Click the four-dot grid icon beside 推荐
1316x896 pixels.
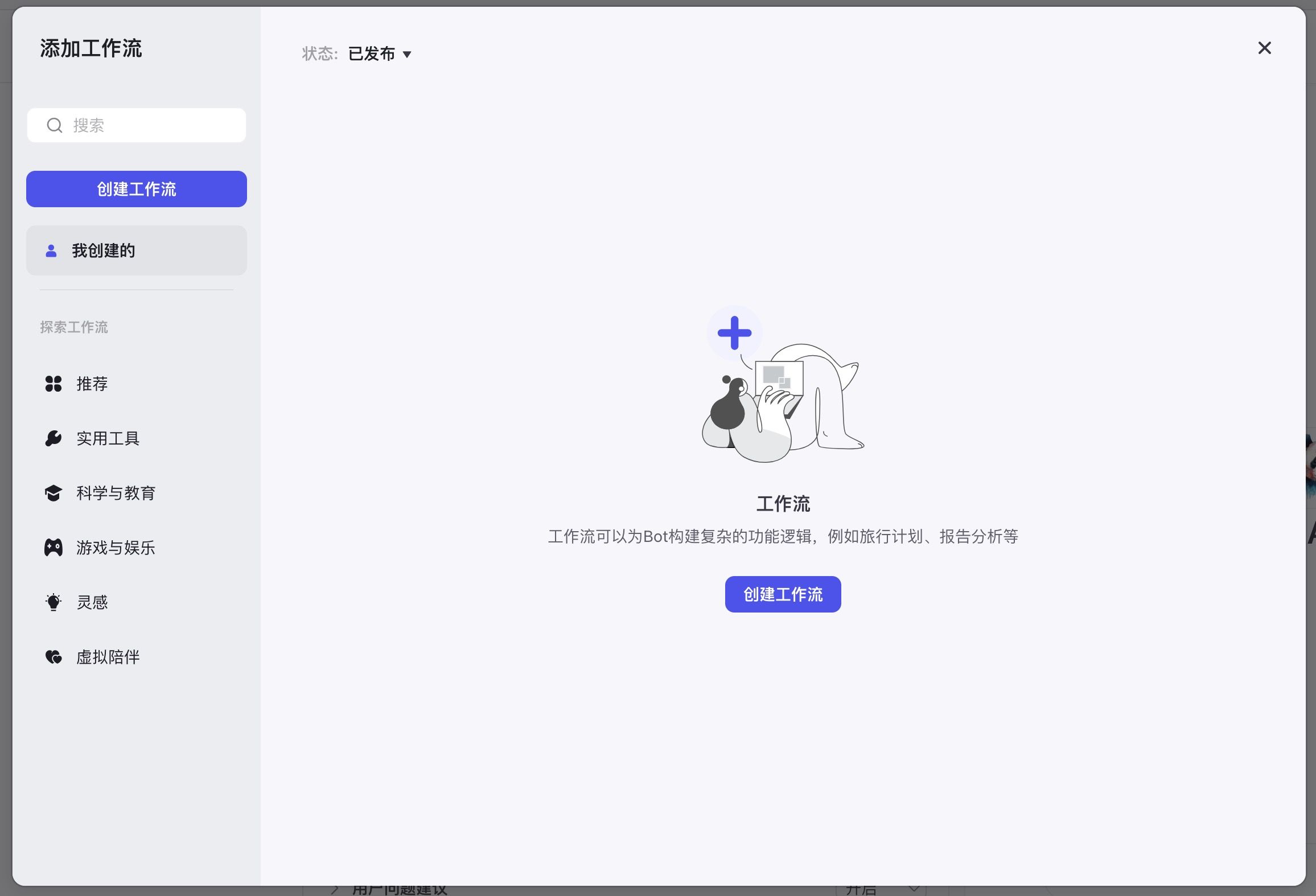coord(54,384)
